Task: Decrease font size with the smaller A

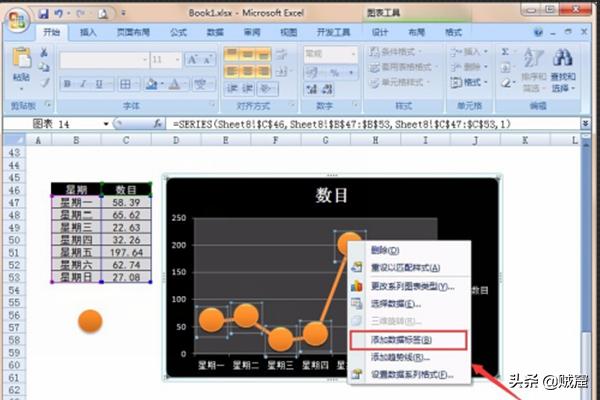Action: coord(208,59)
